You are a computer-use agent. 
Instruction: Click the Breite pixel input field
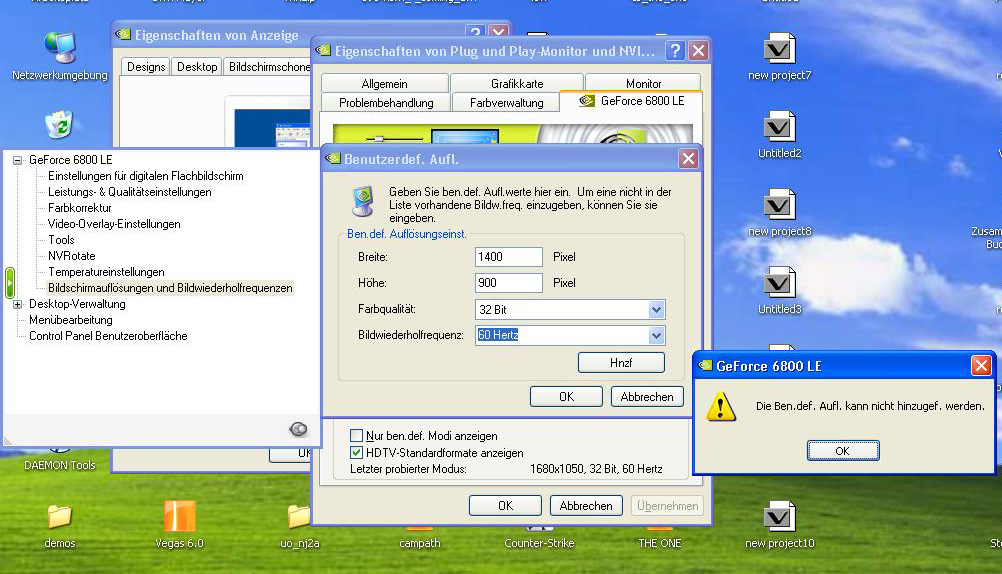(508, 257)
